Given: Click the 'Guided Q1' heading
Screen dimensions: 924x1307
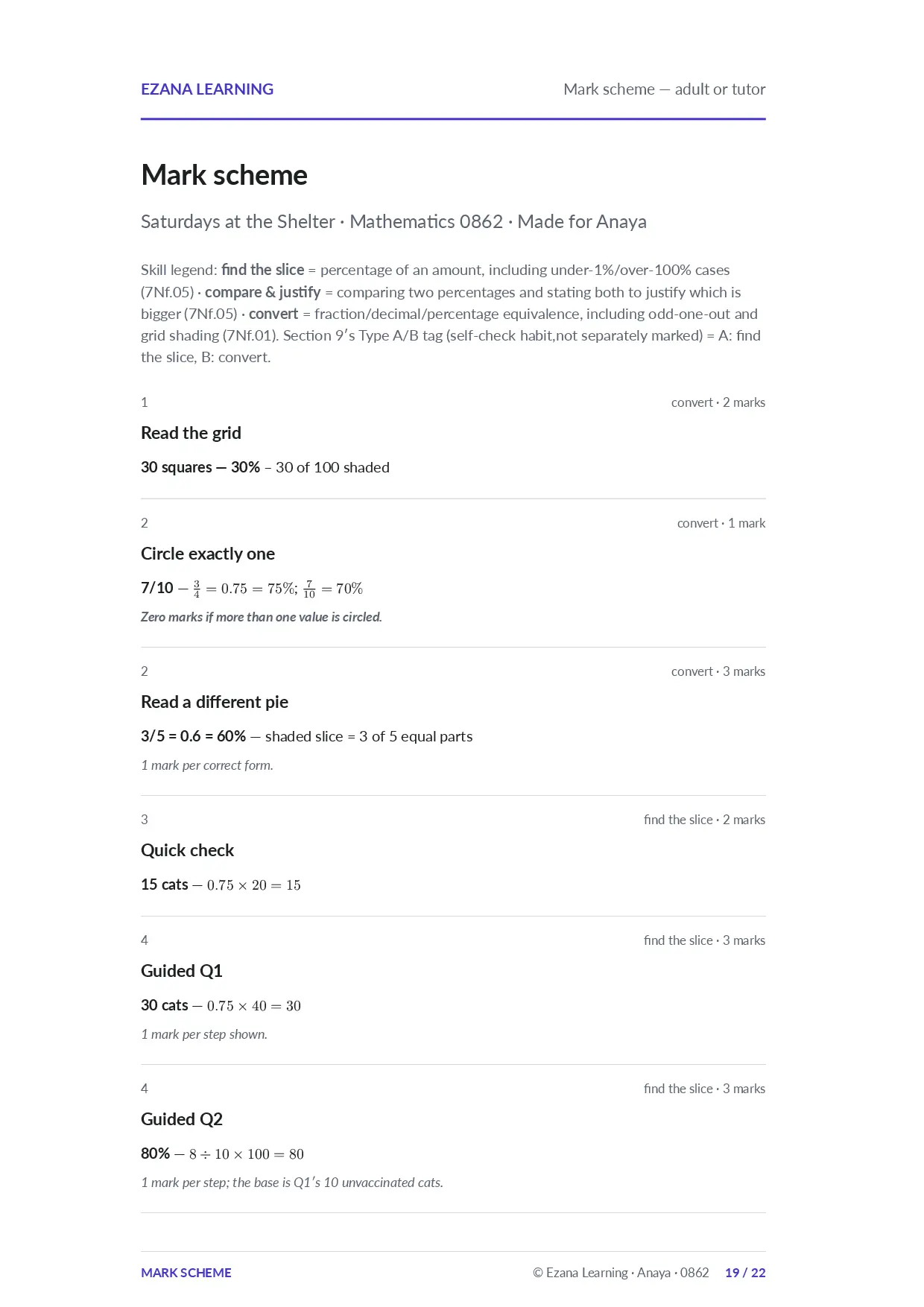Looking at the screenshot, I should (182, 971).
